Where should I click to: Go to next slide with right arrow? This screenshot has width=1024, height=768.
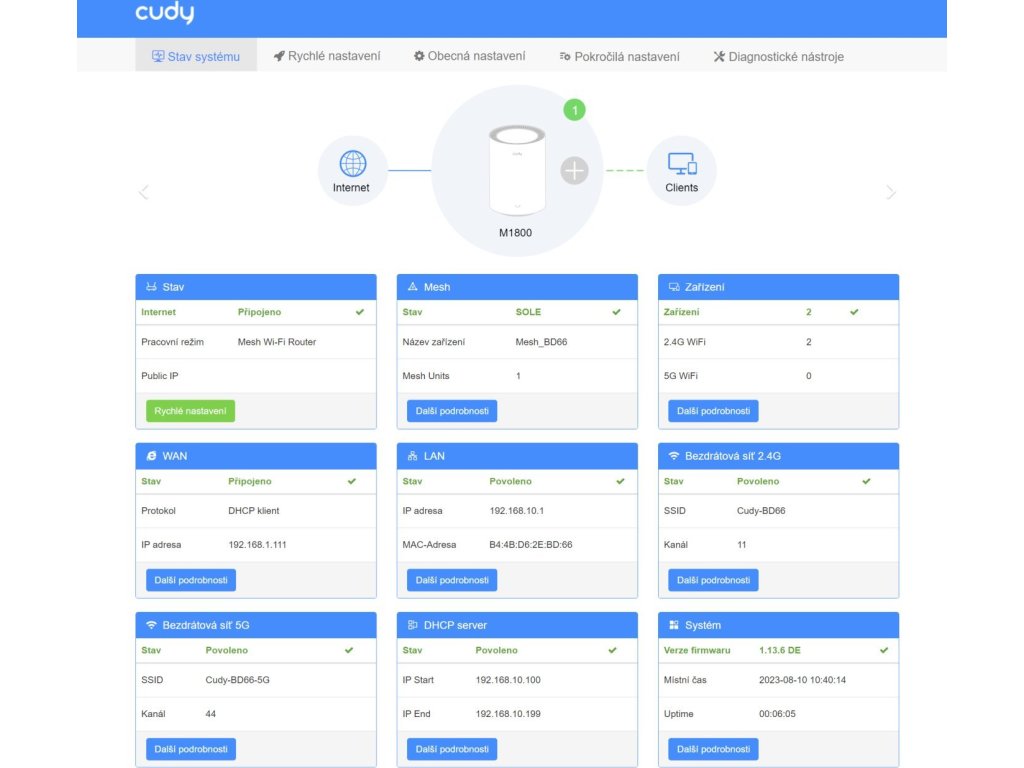pos(891,192)
